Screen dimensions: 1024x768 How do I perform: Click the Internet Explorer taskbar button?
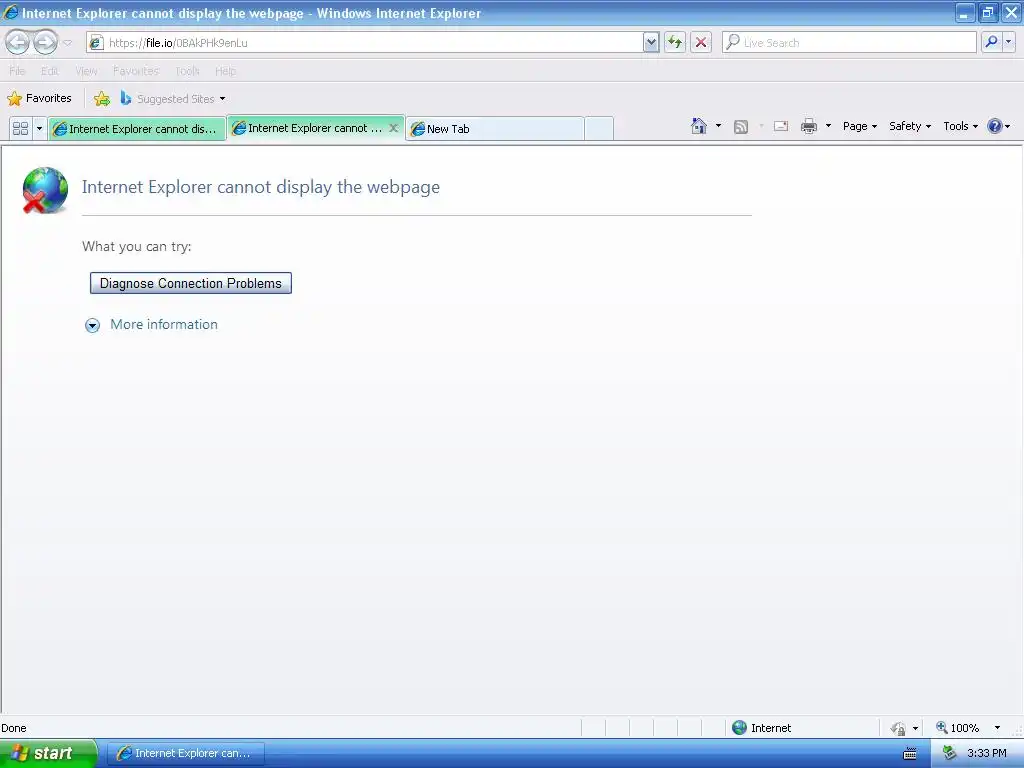[185, 753]
